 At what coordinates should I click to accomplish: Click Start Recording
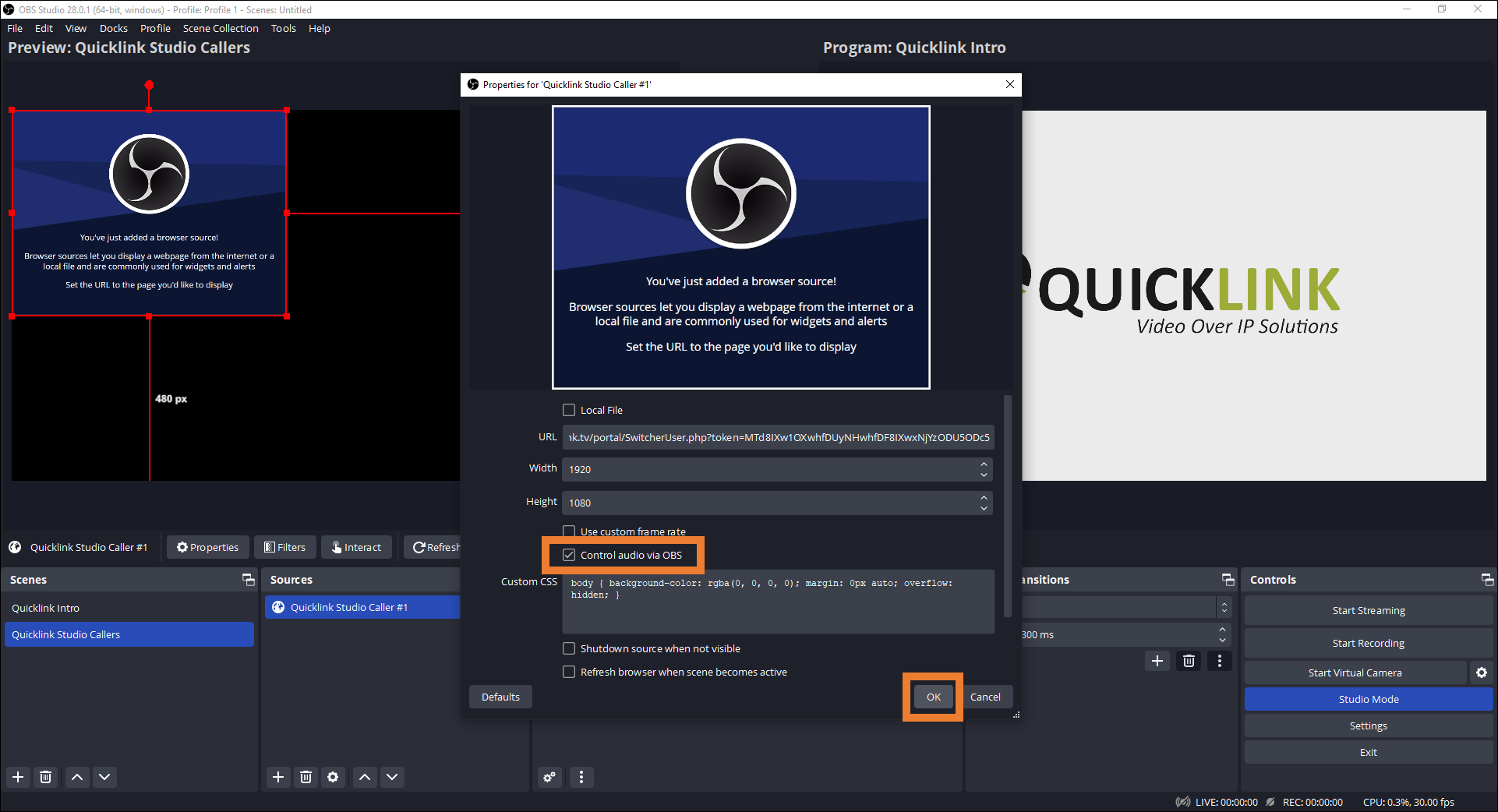[x=1369, y=643]
